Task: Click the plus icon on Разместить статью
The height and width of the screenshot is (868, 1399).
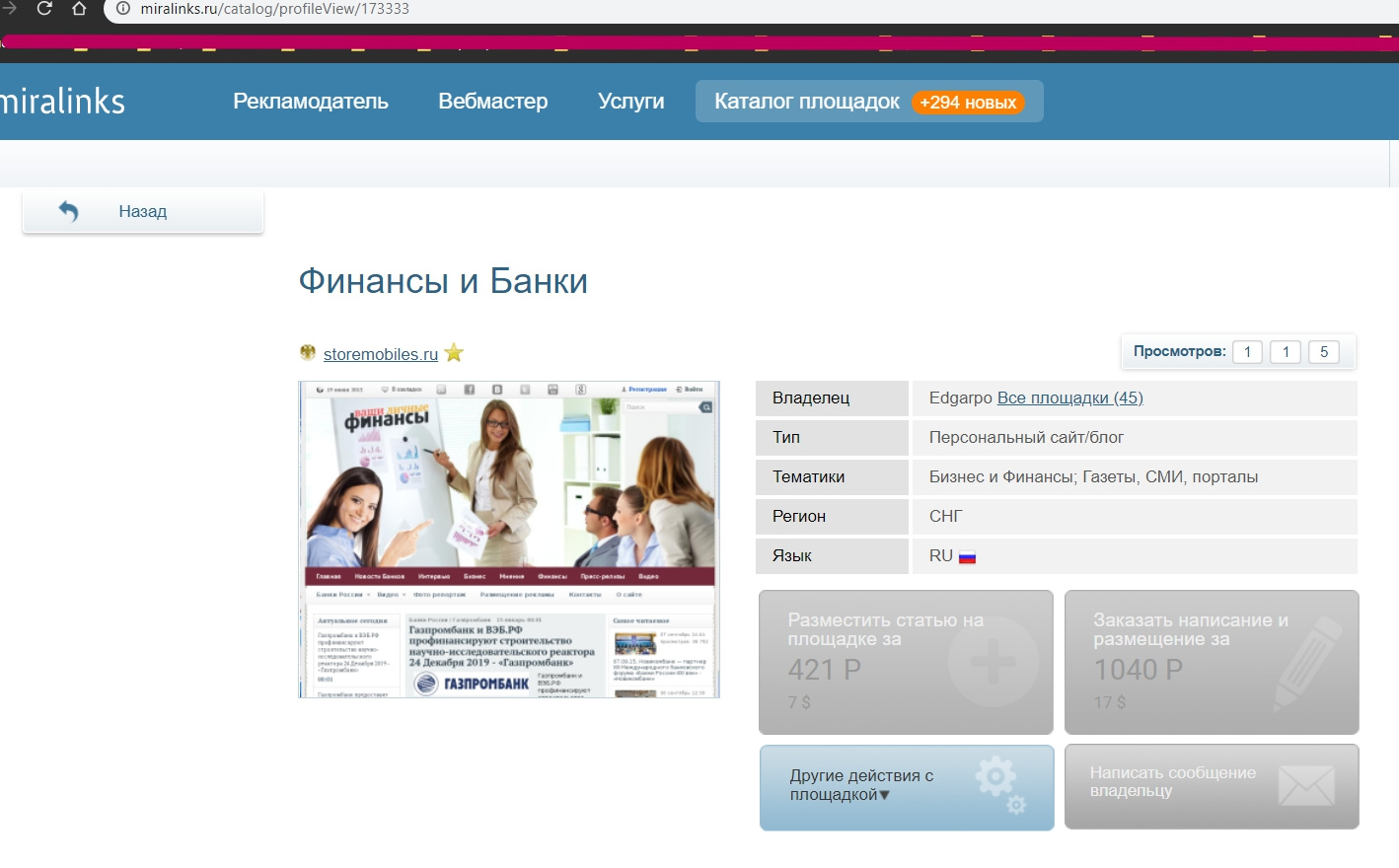Action: 994,662
